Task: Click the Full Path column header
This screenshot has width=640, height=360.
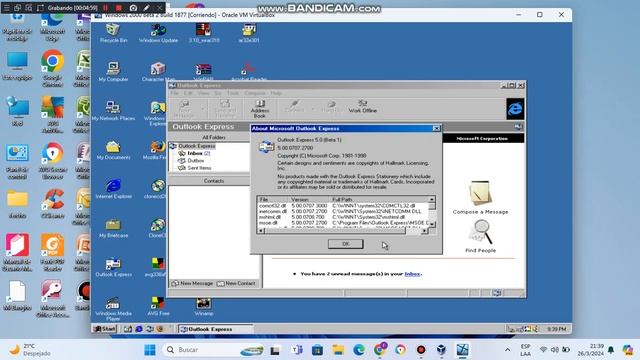Action: (x=379, y=200)
